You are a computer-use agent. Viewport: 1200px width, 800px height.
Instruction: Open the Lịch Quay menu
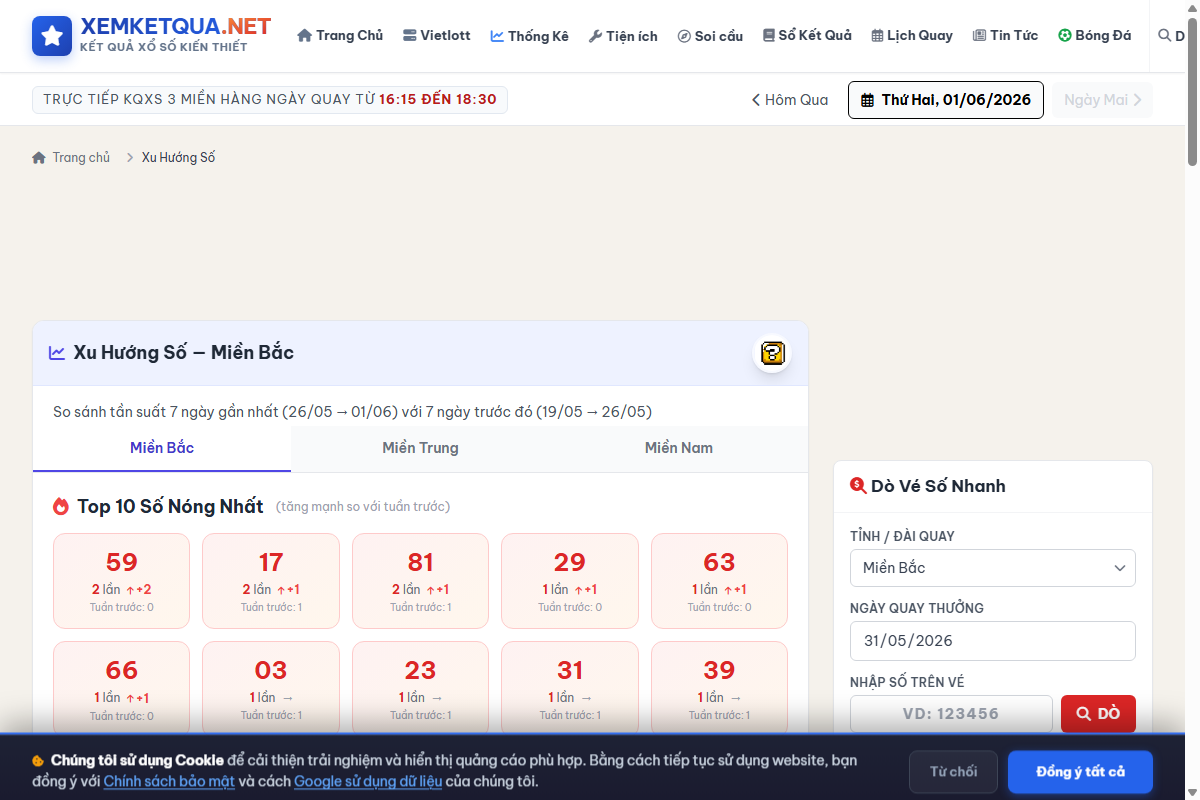911,35
